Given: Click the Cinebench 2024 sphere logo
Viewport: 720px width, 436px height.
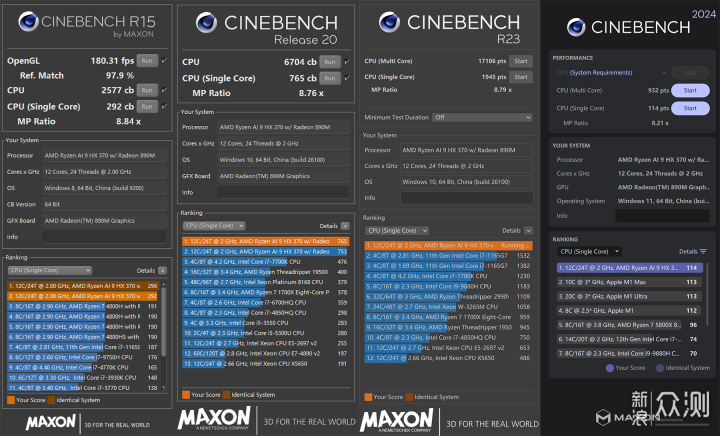Looking at the screenshot, I should click(x=576, y=27).
